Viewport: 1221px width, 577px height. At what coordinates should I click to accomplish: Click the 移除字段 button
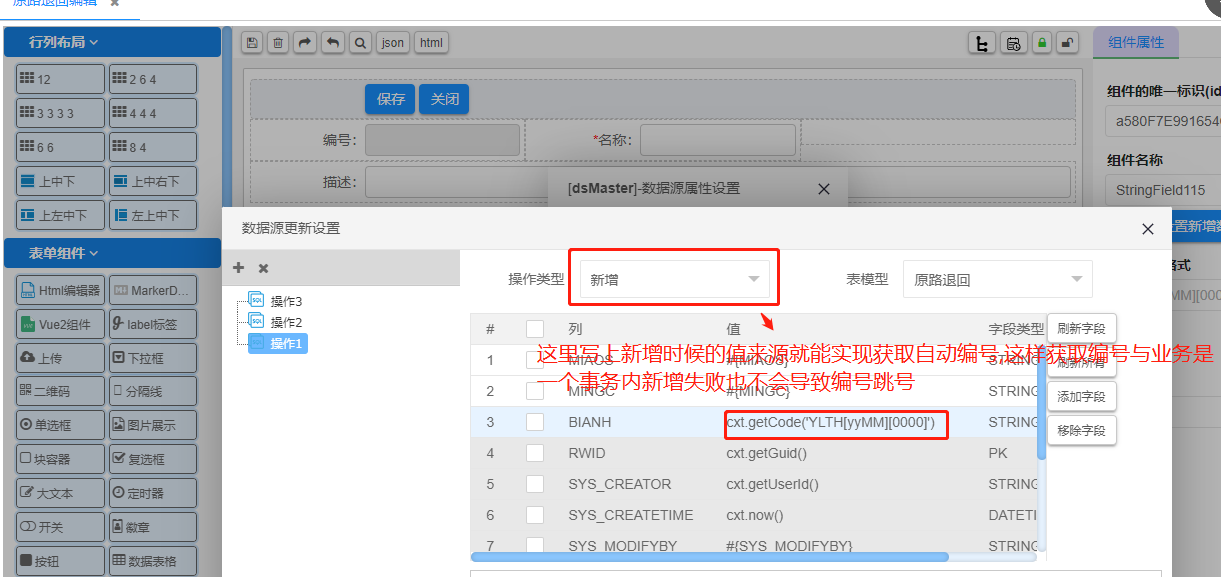click(x=1081, y=430)
